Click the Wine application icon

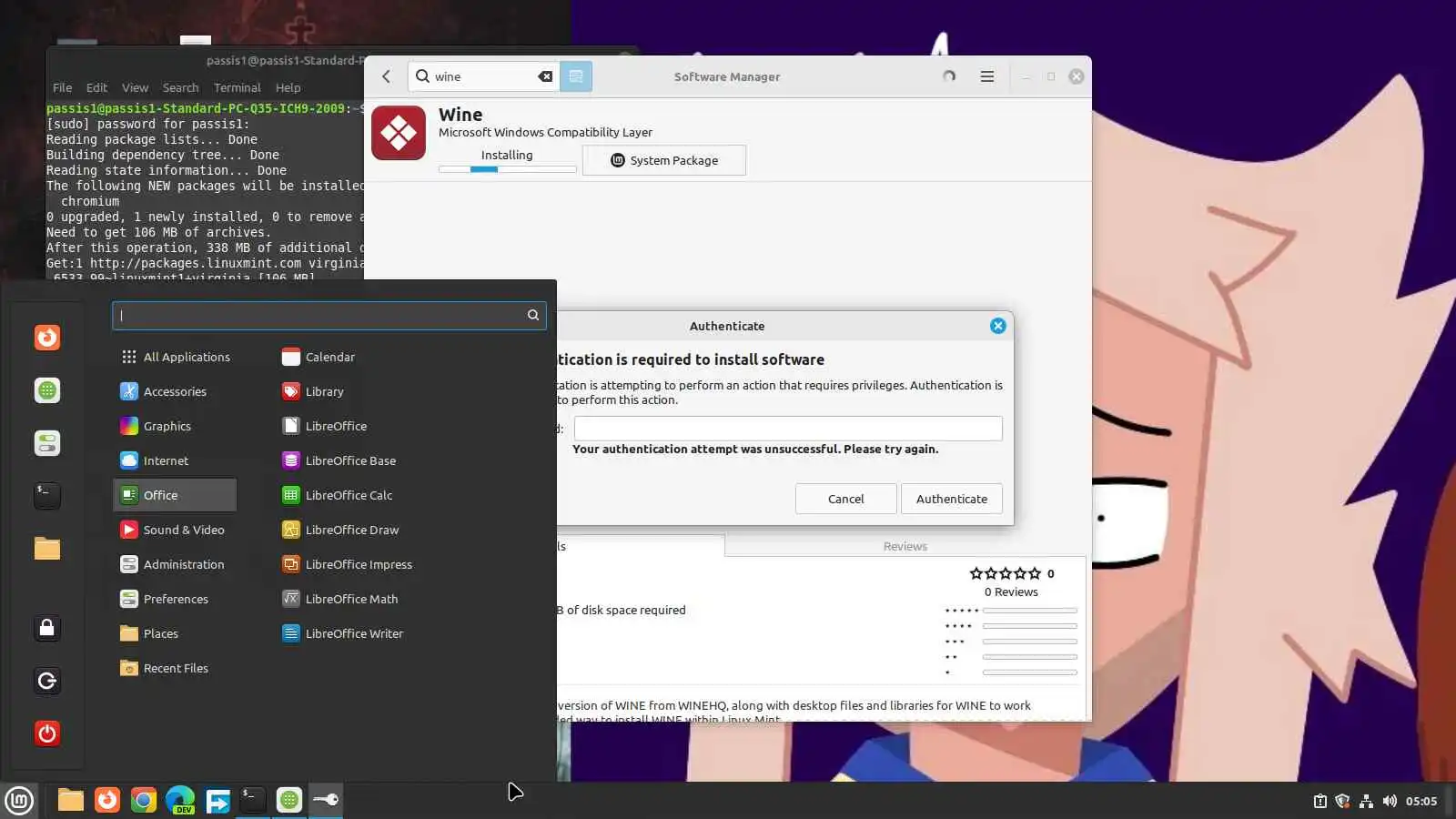(399, 133)
